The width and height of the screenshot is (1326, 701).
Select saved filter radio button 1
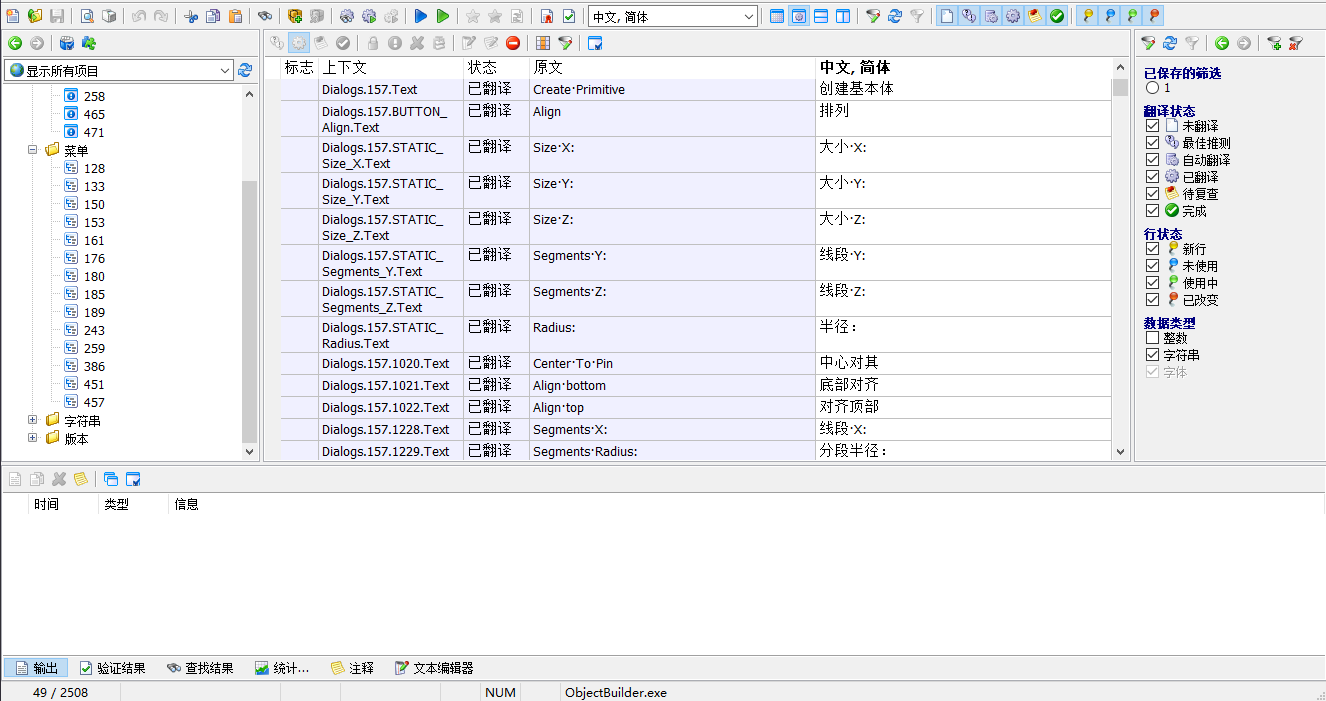coord(1152,88)
